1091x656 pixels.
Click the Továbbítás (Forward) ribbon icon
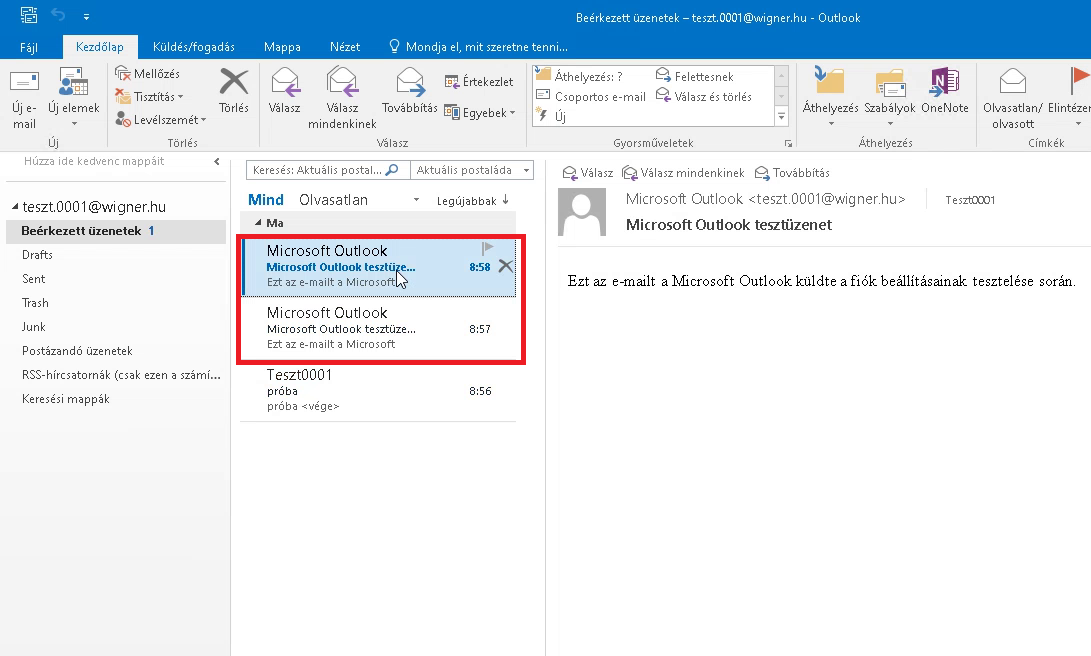tap(410, 82)
